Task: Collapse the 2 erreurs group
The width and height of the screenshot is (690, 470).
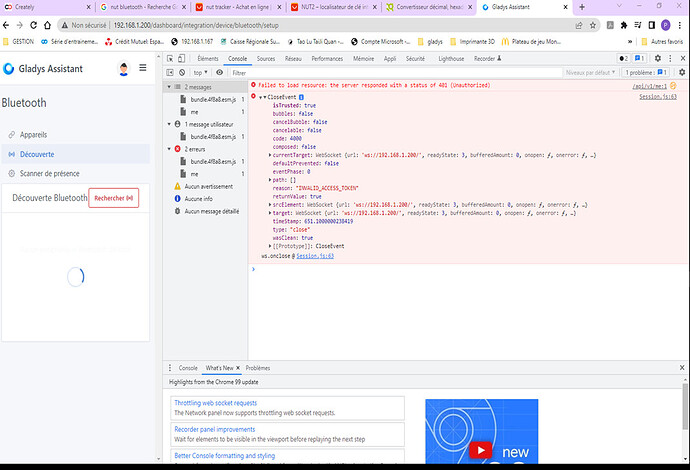Action: point(169,149)
